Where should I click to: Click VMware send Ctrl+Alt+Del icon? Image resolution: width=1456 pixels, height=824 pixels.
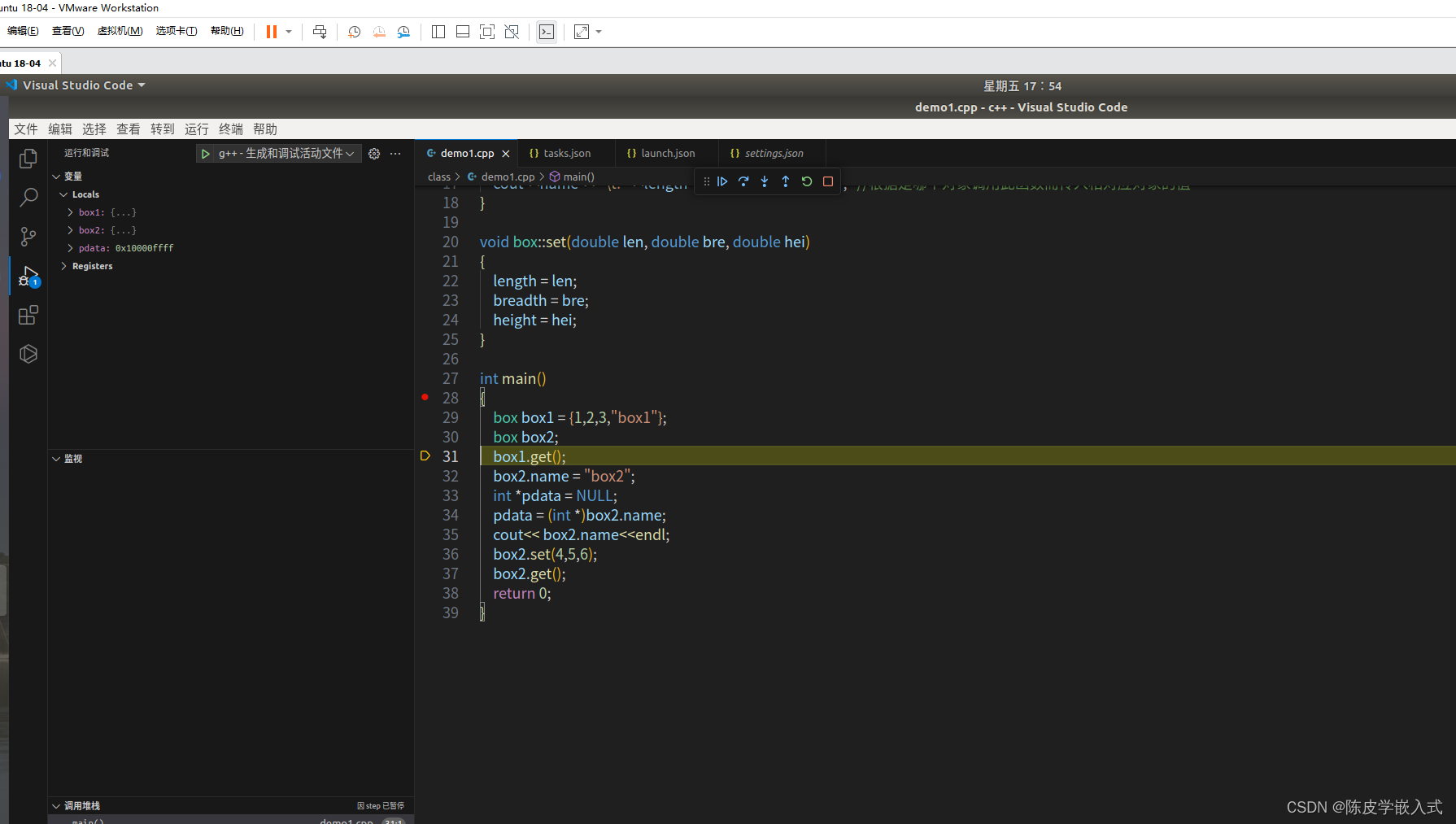[320, 32]
